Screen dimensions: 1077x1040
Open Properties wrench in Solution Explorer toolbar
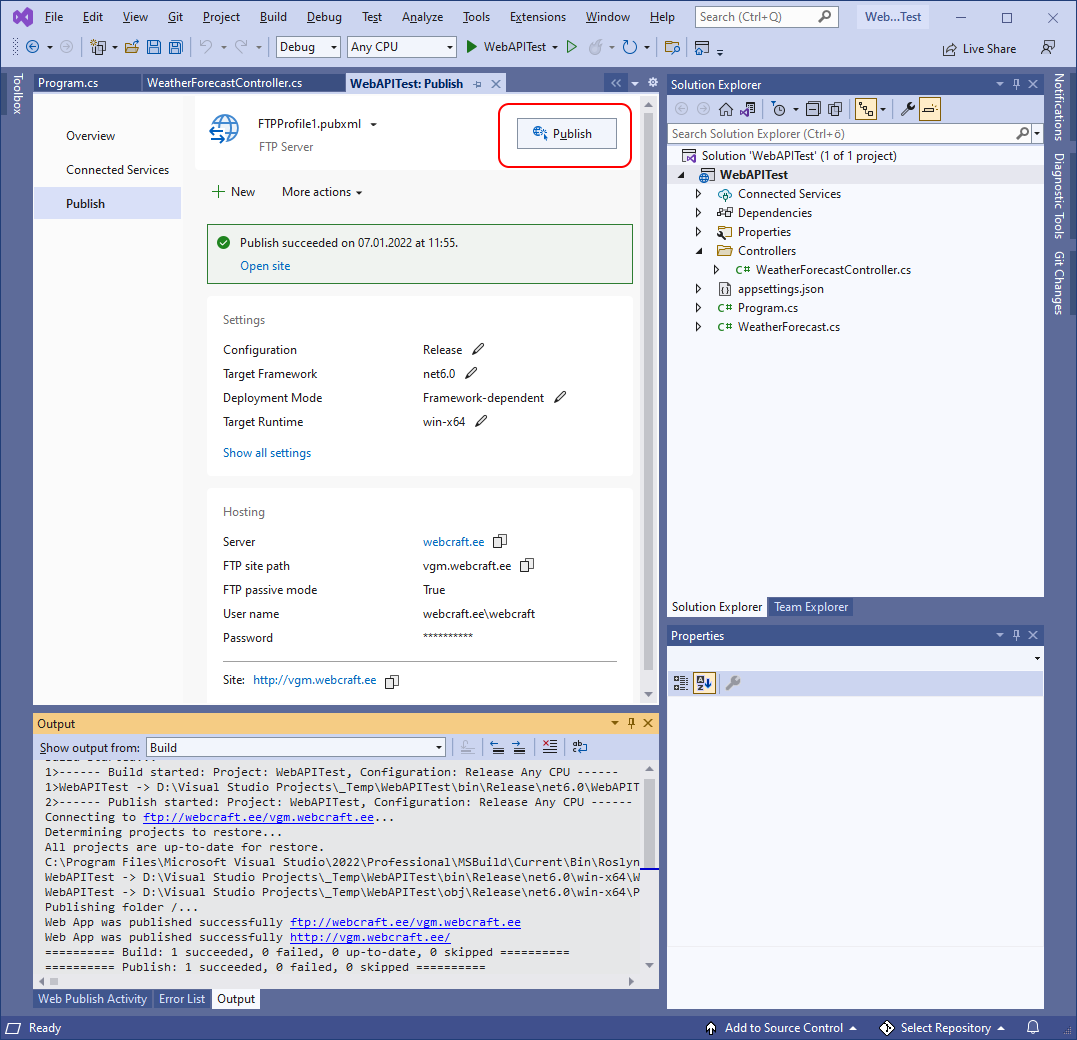908,109
